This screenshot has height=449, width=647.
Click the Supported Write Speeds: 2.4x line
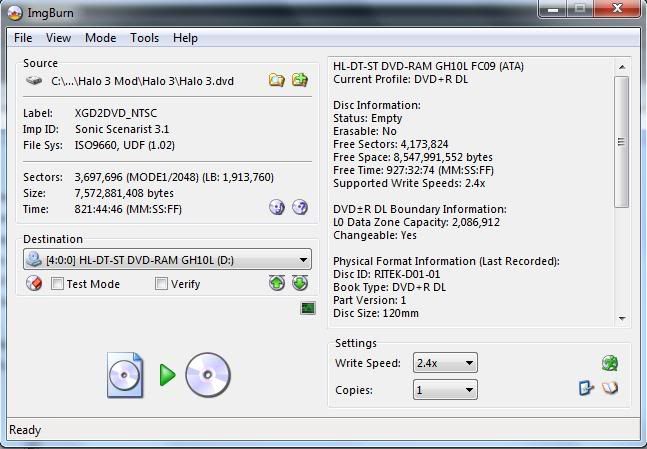click(x=409, y=183)
